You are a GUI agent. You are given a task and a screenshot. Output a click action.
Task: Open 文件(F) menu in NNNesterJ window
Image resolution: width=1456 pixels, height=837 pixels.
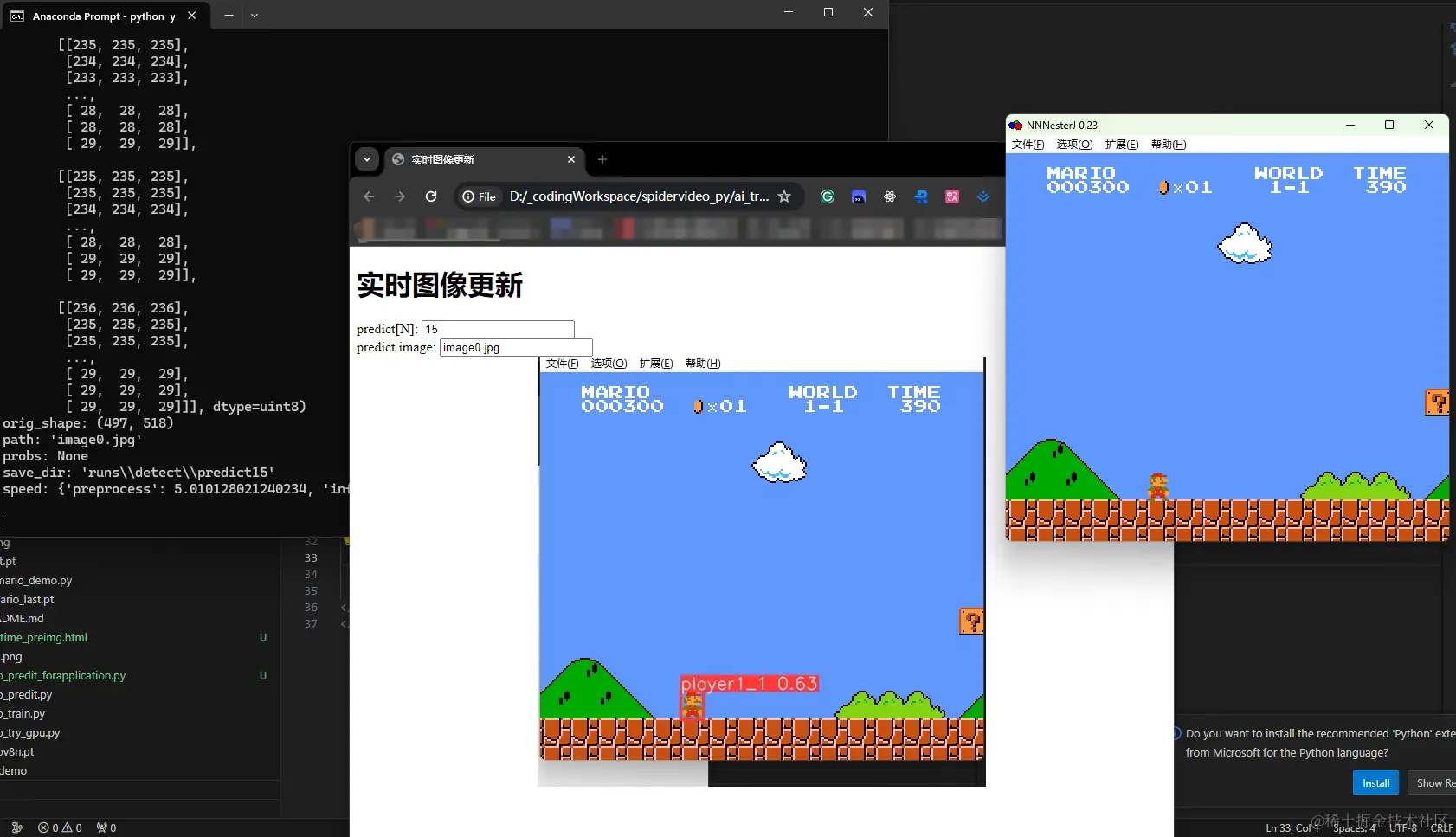[x=1028, y=145]
